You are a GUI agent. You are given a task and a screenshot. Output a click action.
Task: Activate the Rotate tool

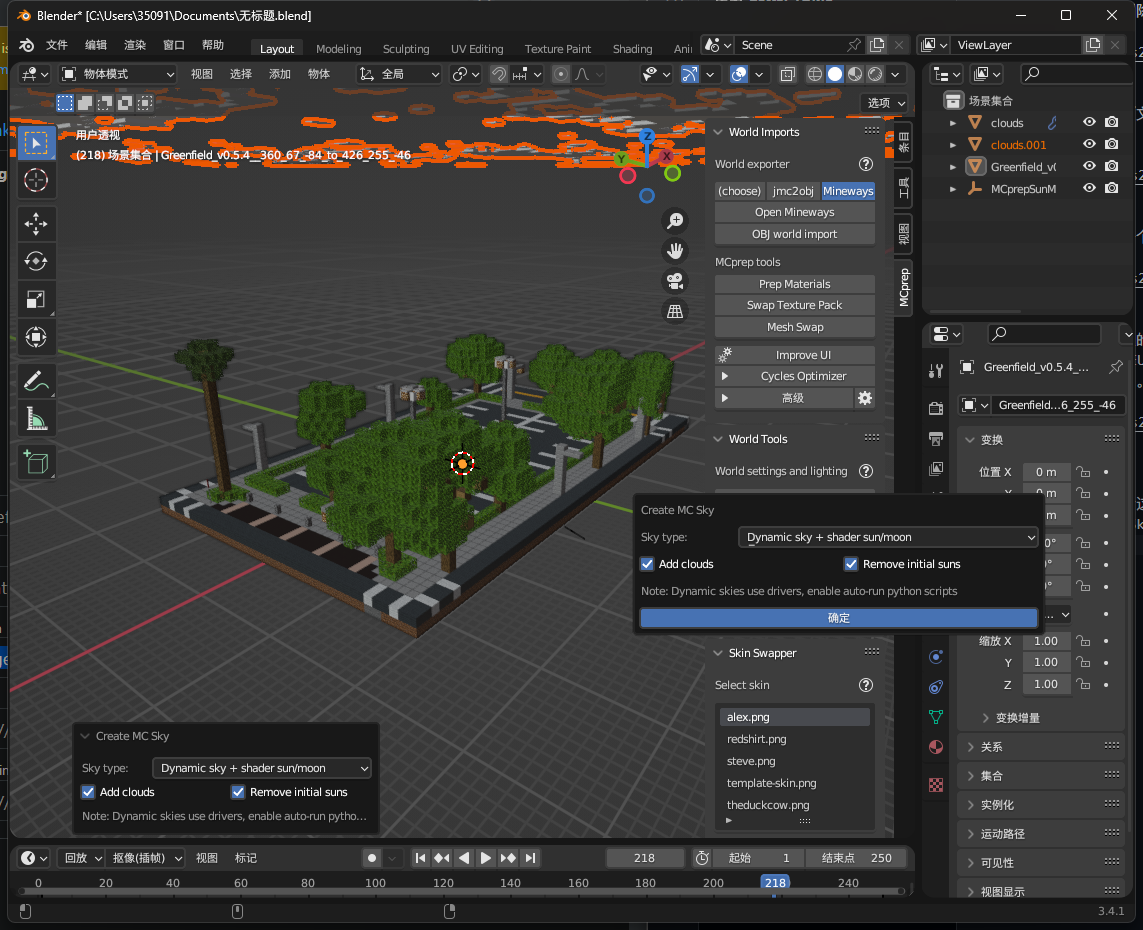click(36, 262)
